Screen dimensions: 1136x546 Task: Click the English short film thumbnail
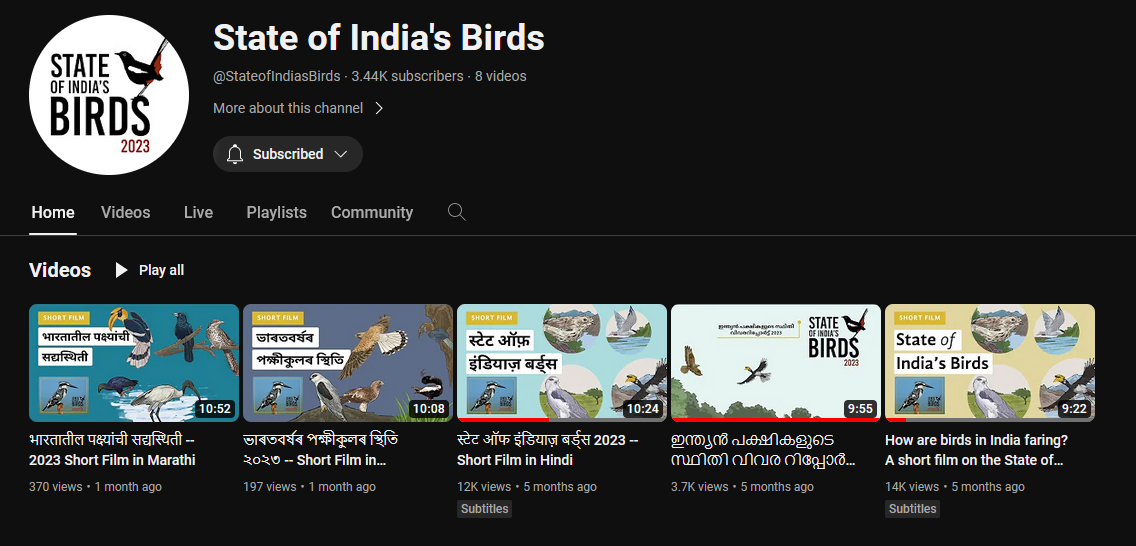tap(990, 362)
